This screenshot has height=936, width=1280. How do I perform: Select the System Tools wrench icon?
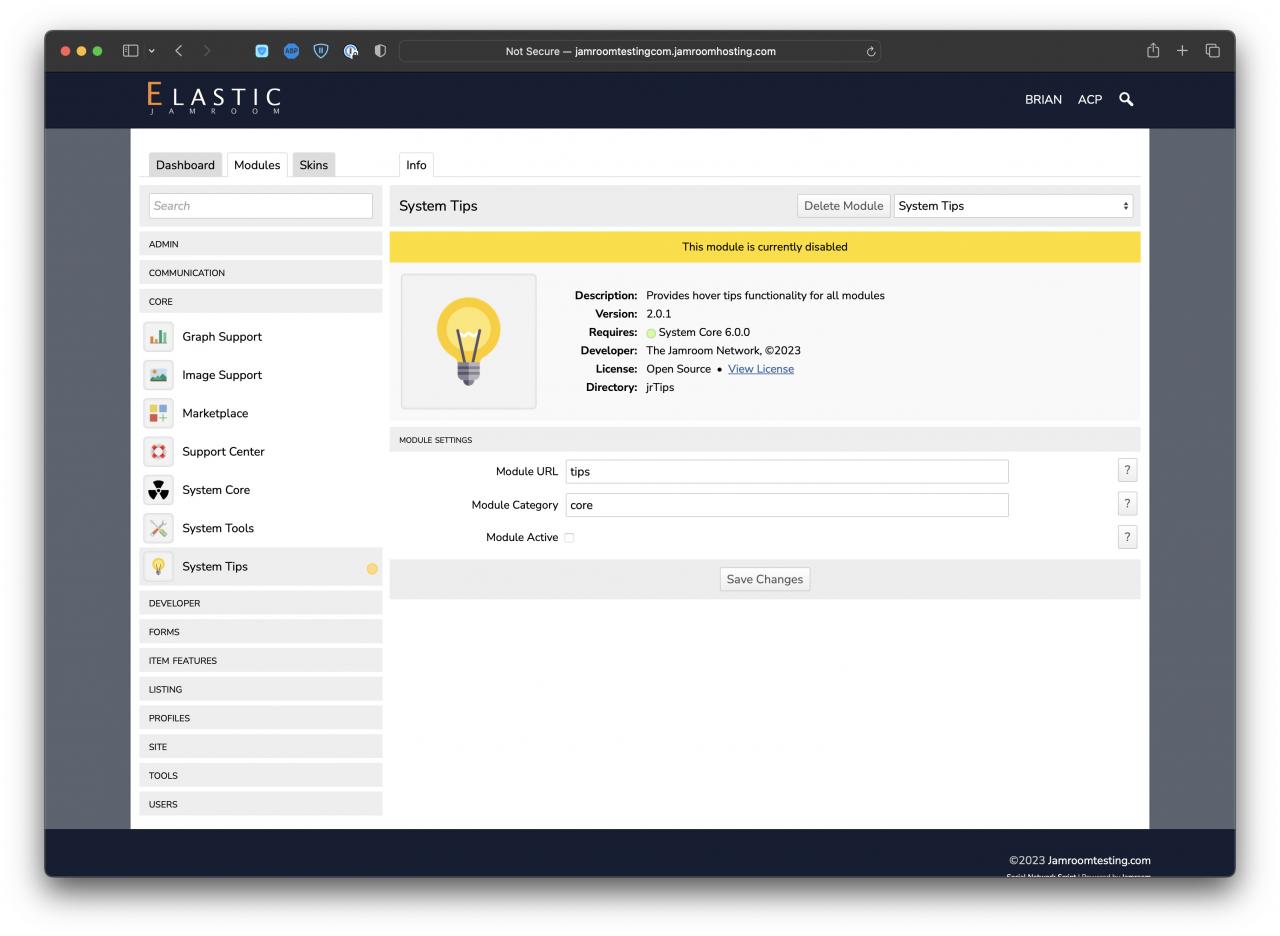(x=158, y=528)
